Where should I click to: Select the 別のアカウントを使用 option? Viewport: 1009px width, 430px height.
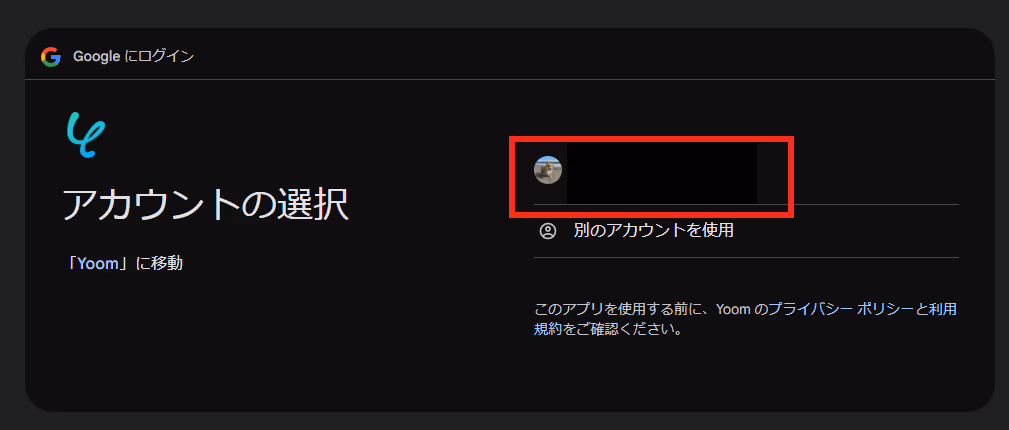(x=746, y=230)
